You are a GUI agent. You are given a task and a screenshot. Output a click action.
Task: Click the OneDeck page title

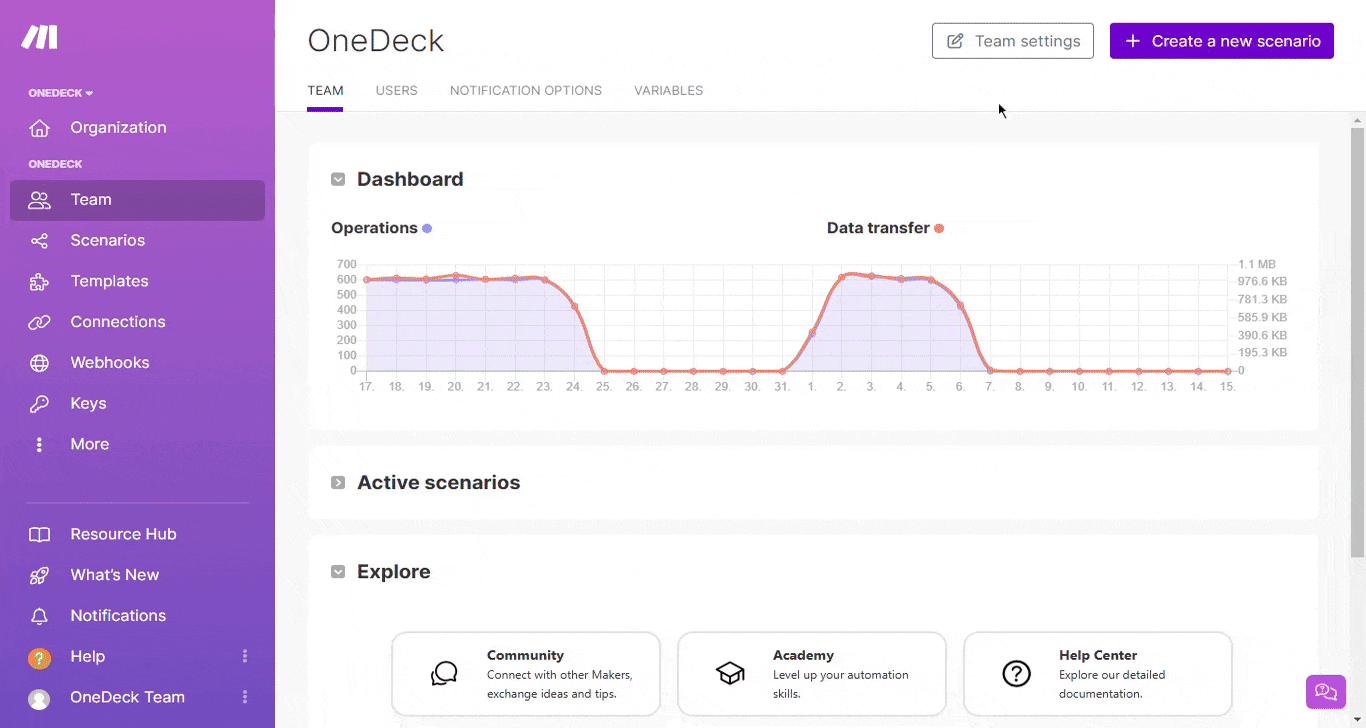(x=376, y=41)
